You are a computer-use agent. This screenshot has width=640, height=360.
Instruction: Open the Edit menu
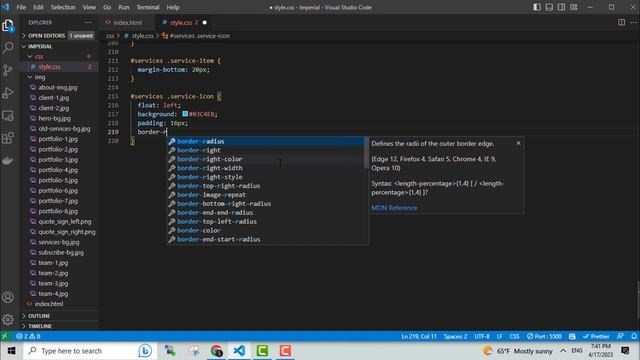[x=38, y=7]
